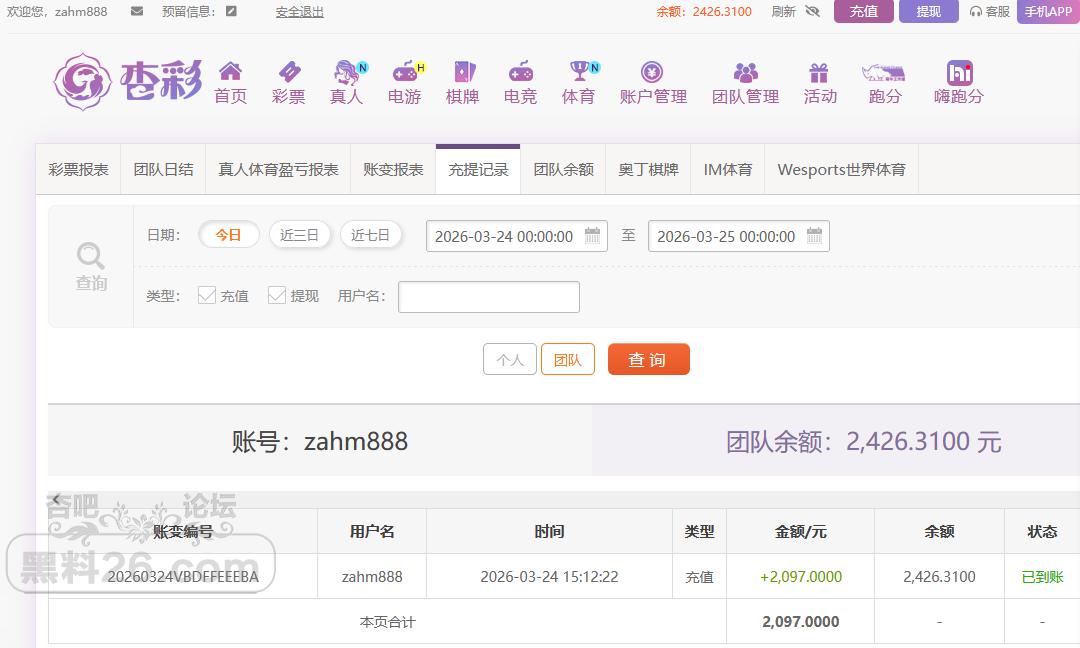Open end date calendar icon
Viewport: 1080px width, 648px height.
[x=814, y=236]
